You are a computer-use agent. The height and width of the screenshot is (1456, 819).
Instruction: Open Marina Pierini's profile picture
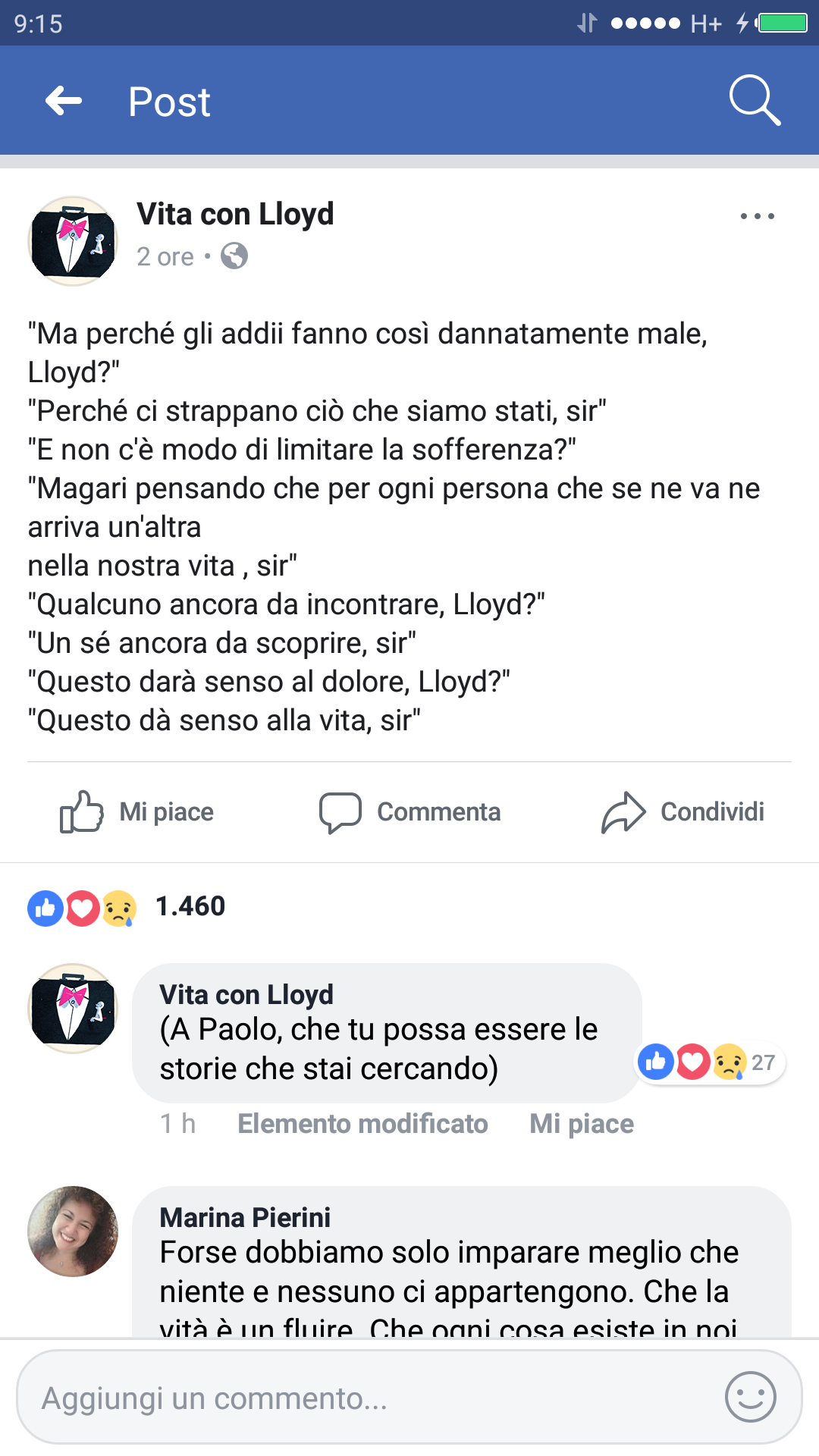[73, 1232]
